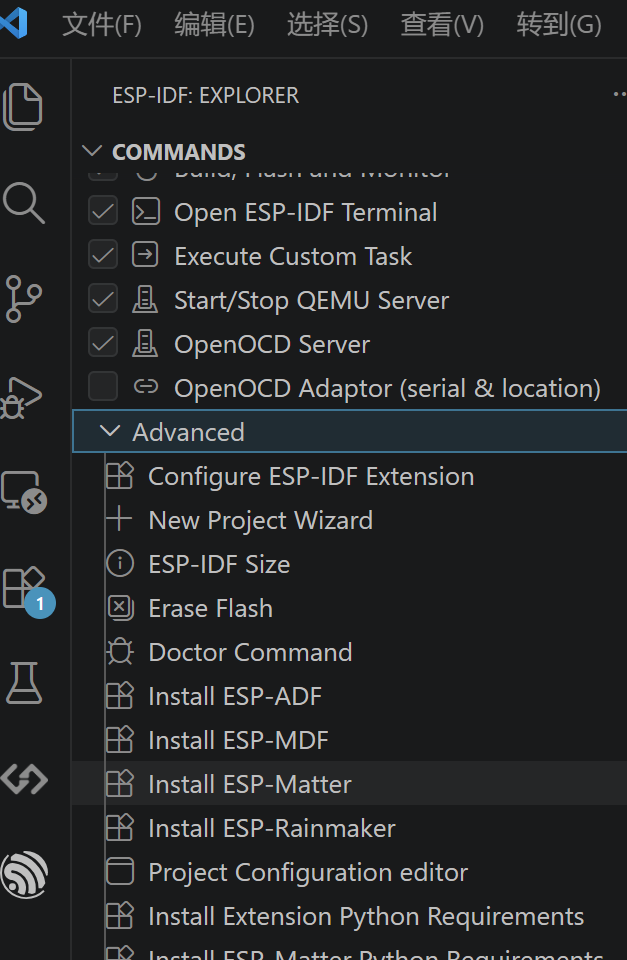Viewport: 627px width, 960px height.
Task: Click the terminal icon beside Open ESP-IDF Terminal
Action: tap(146, 212)
